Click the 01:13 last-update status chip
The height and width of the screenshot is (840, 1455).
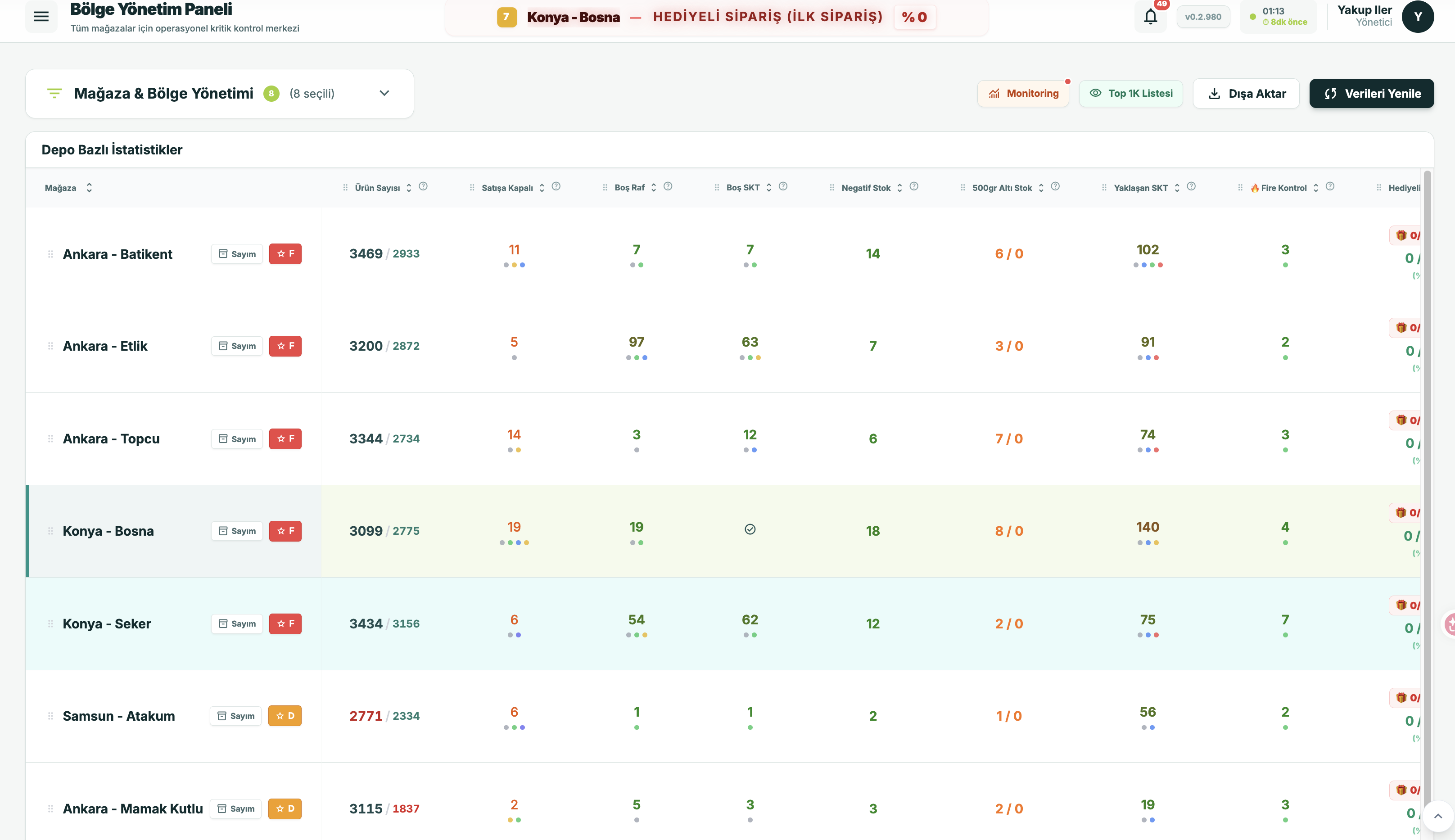(1279, 17)
